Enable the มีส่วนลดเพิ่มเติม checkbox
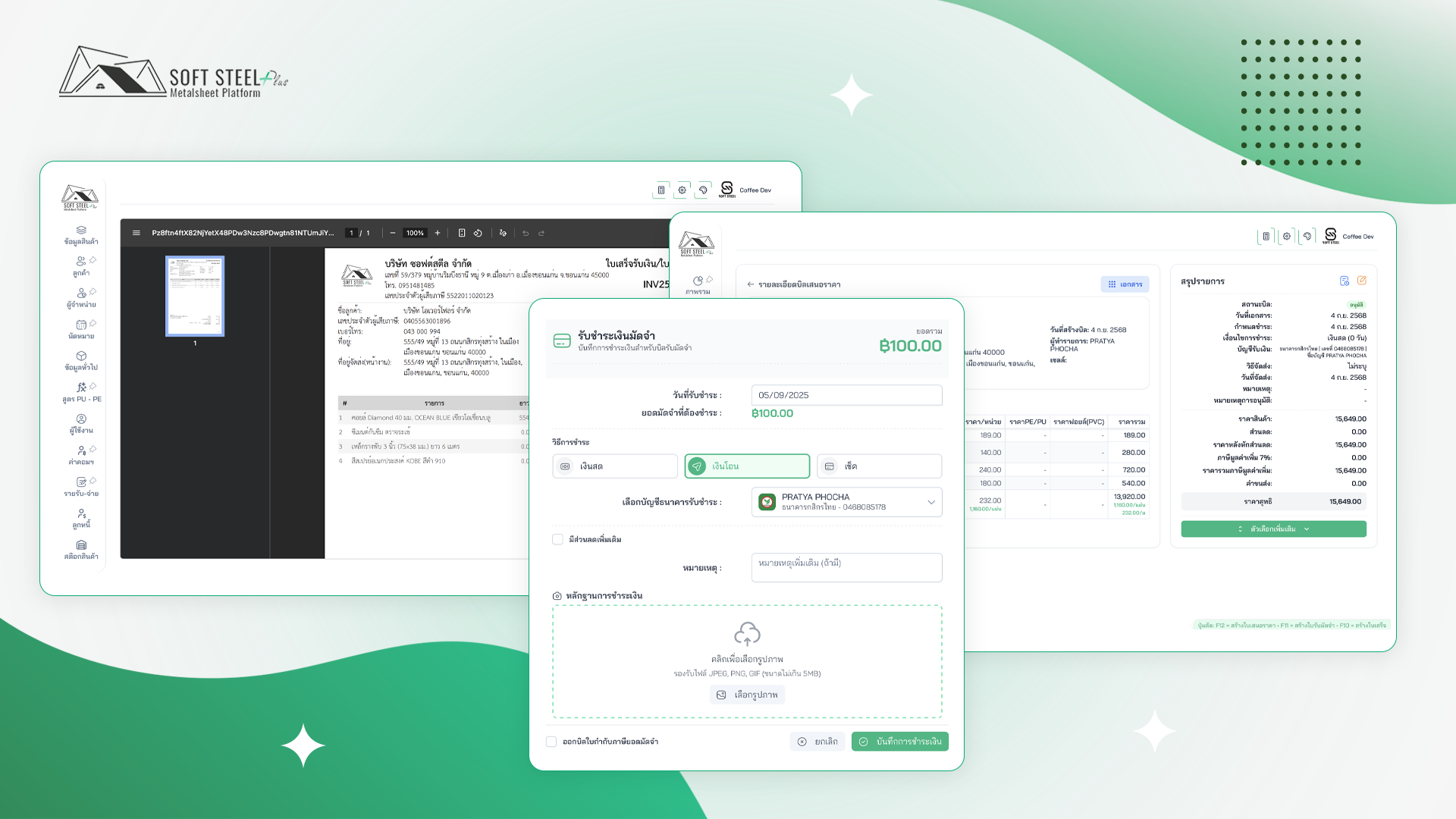This screenshot has height=819, width=1456. tap(557, 539)
